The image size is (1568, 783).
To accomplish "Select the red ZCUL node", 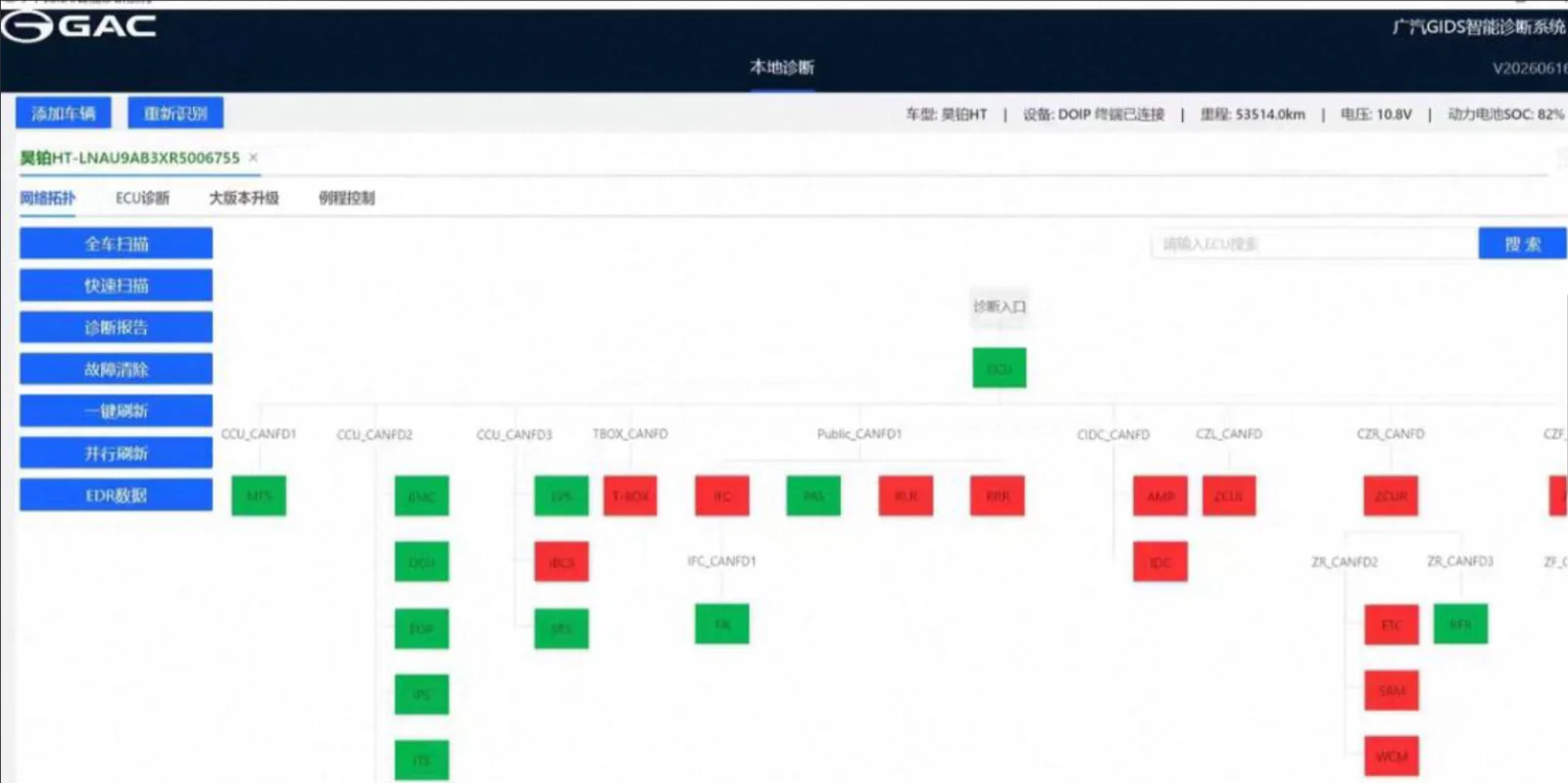I will (x=1229, y=496).
